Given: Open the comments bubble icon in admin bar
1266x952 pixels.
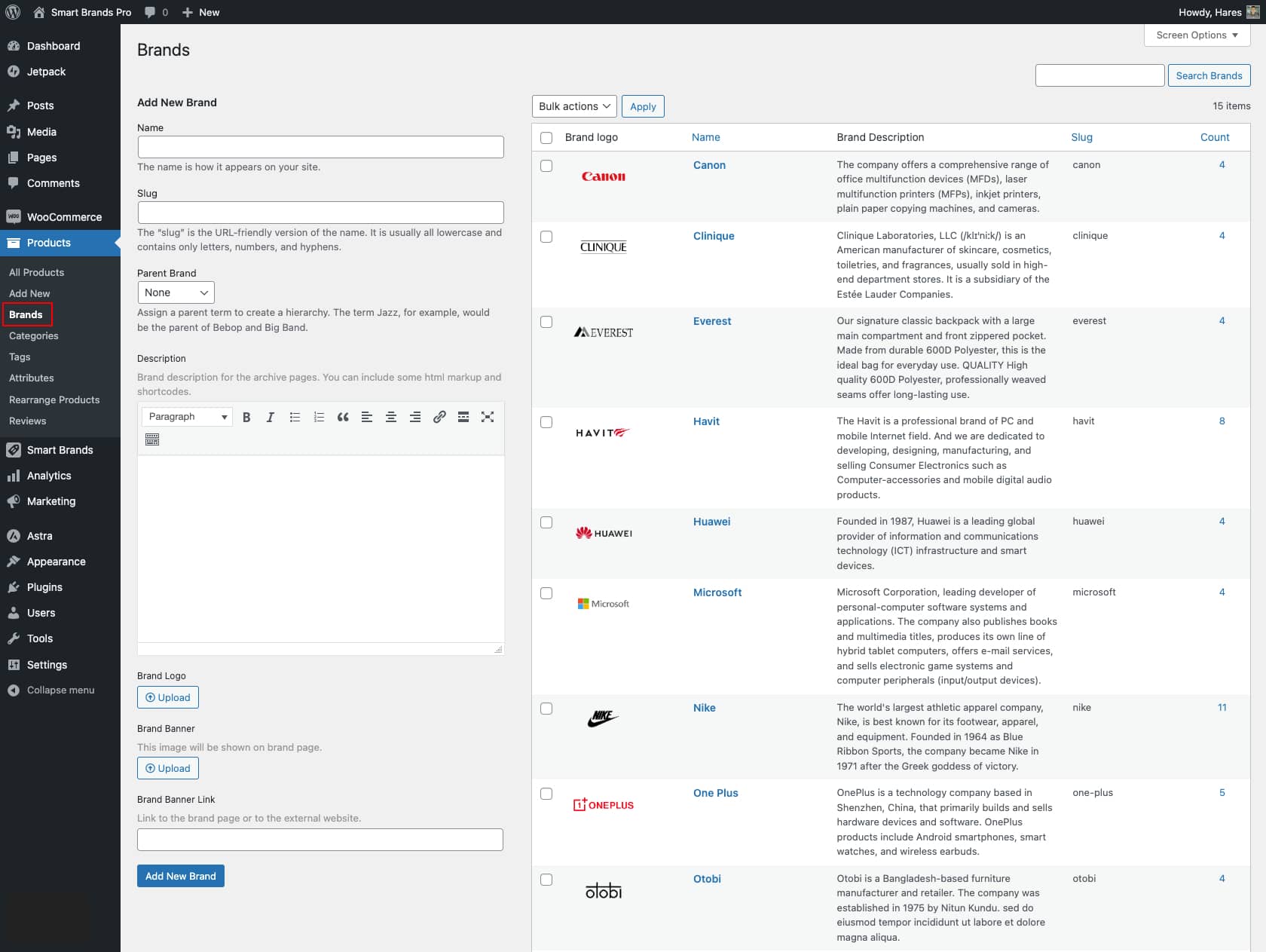Looking at the screenshot, I should [x=150, y=12].
